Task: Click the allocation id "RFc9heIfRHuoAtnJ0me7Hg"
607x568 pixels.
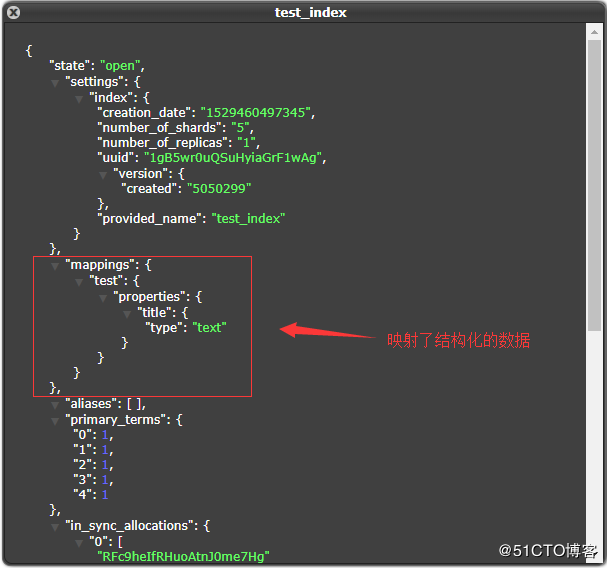Action: coord(183,557)
